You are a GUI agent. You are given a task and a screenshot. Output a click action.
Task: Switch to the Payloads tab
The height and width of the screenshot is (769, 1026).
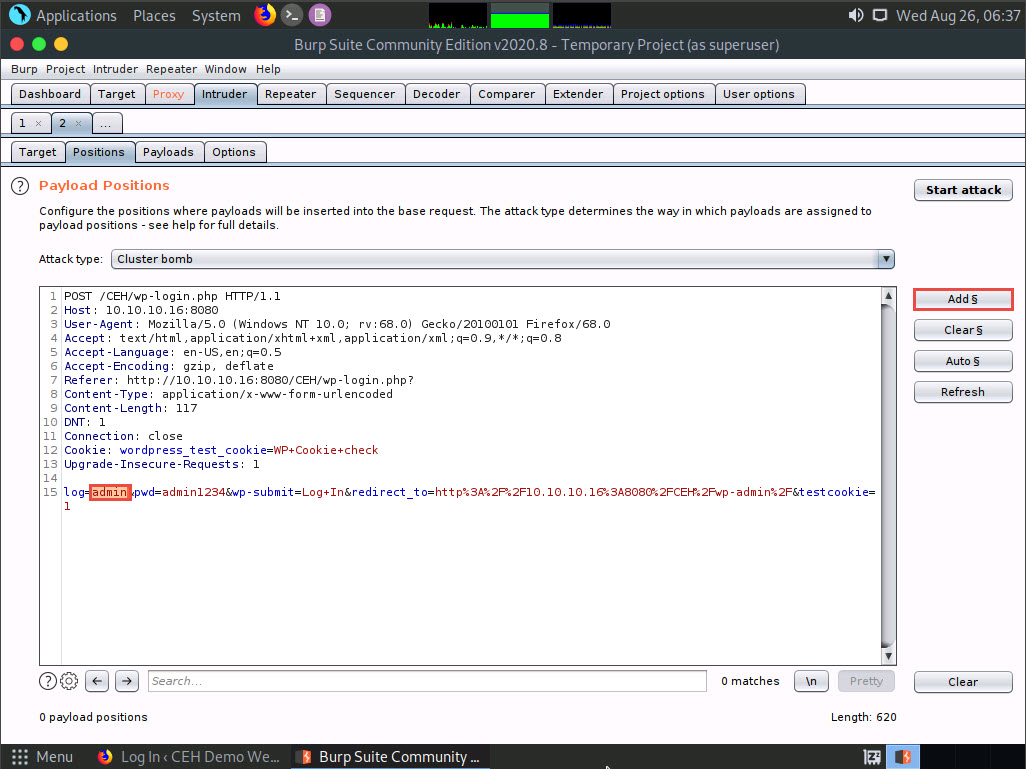click(x=168, y=152)
